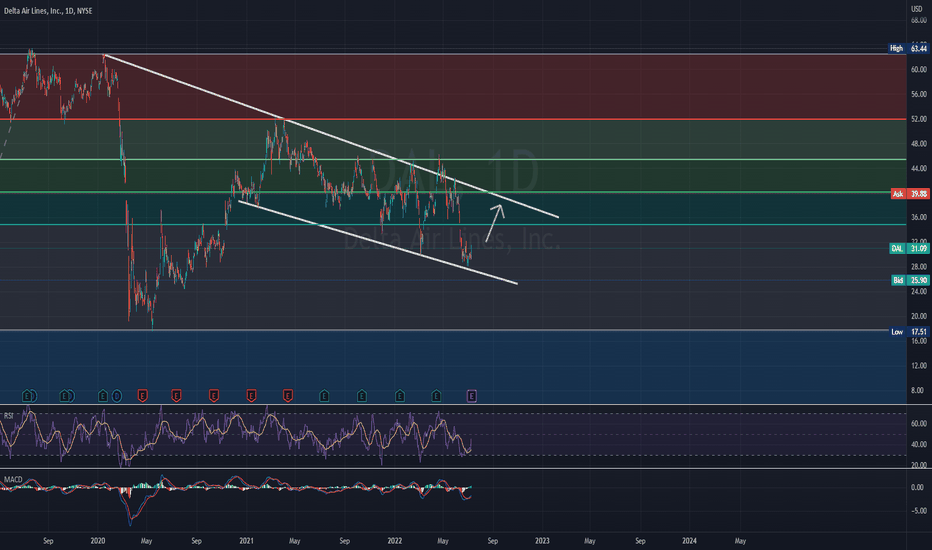Click 2023 on the time axis

[x=542, y=541]
